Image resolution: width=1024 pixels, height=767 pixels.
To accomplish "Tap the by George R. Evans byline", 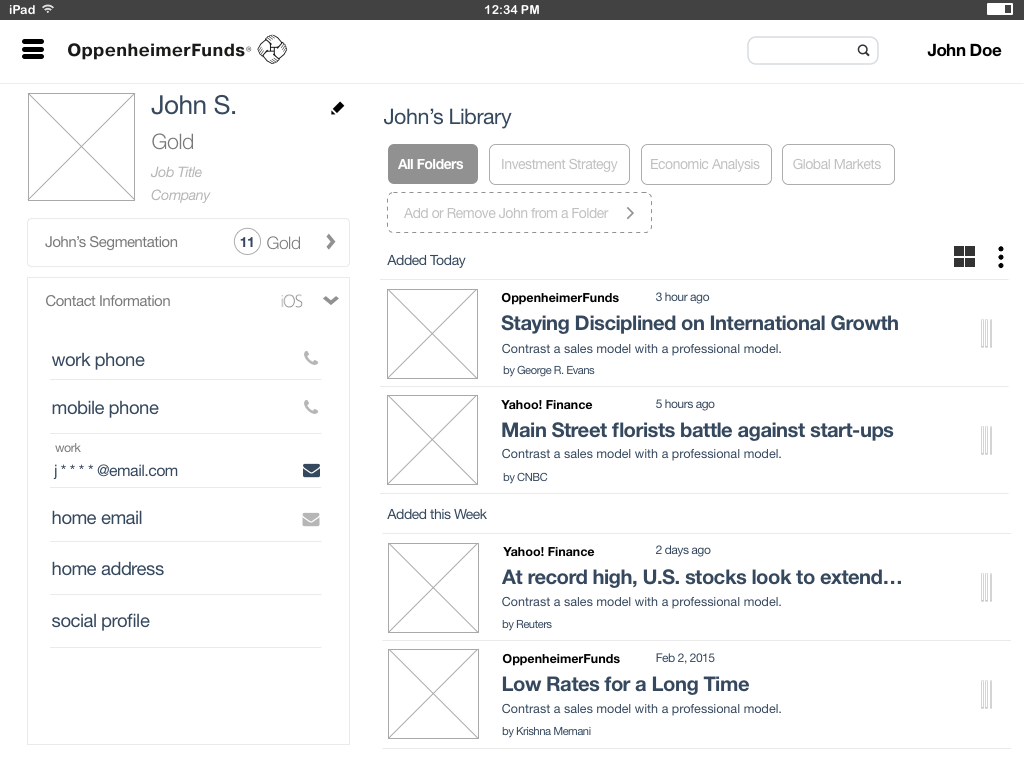I will [x=549, y=370].
